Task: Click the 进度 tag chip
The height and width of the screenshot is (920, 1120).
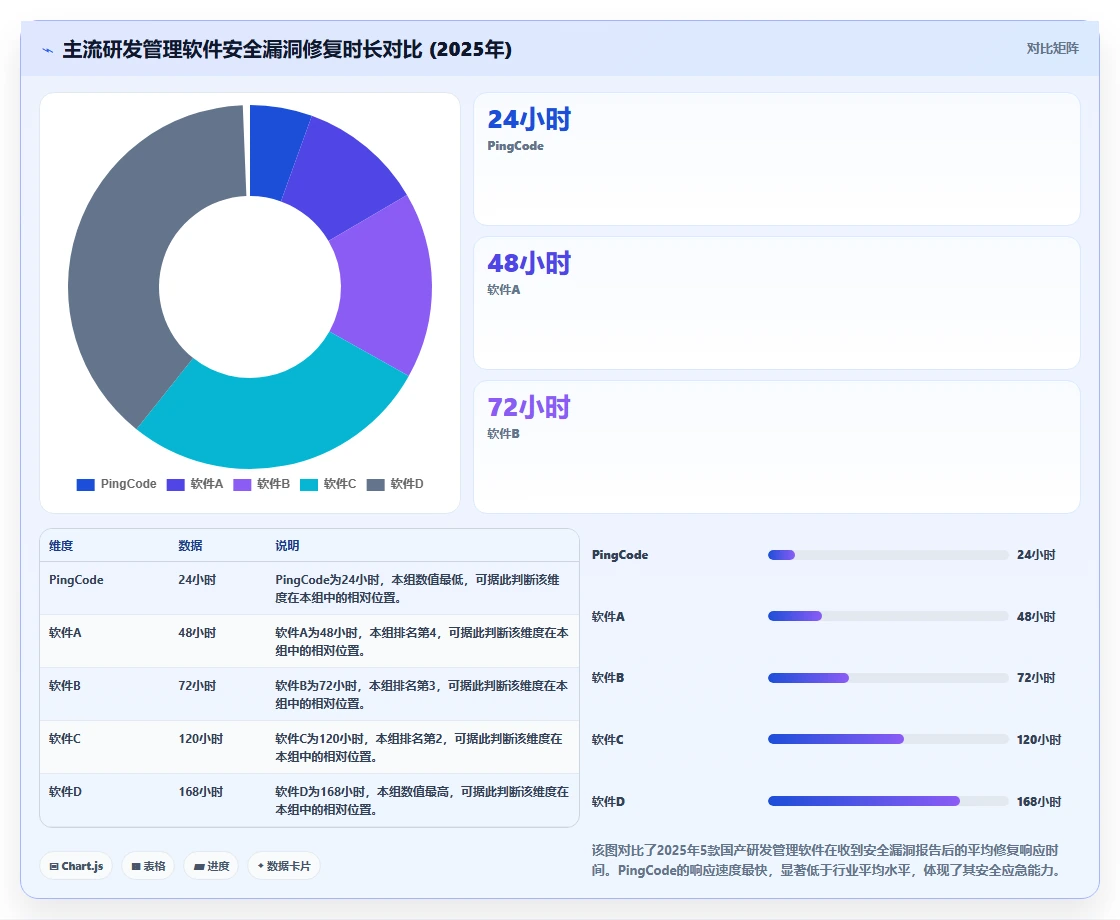Action: tap(211, 866)
